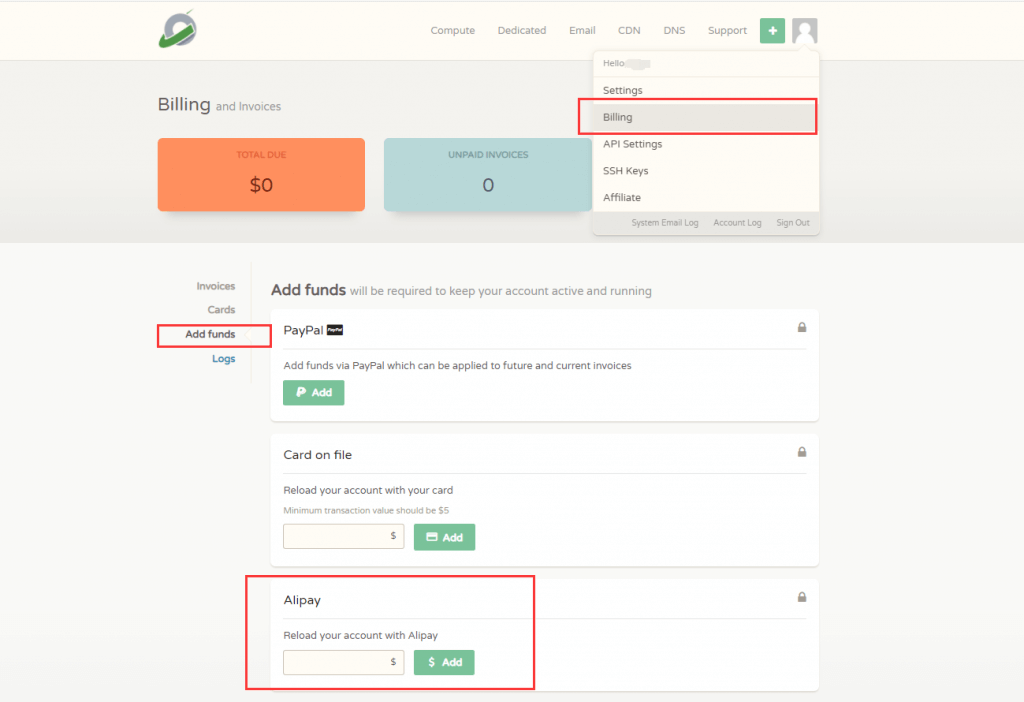Select API Settings from account dropdown
The width and height of the screenshot is (1024, 702).
[706, 144]
